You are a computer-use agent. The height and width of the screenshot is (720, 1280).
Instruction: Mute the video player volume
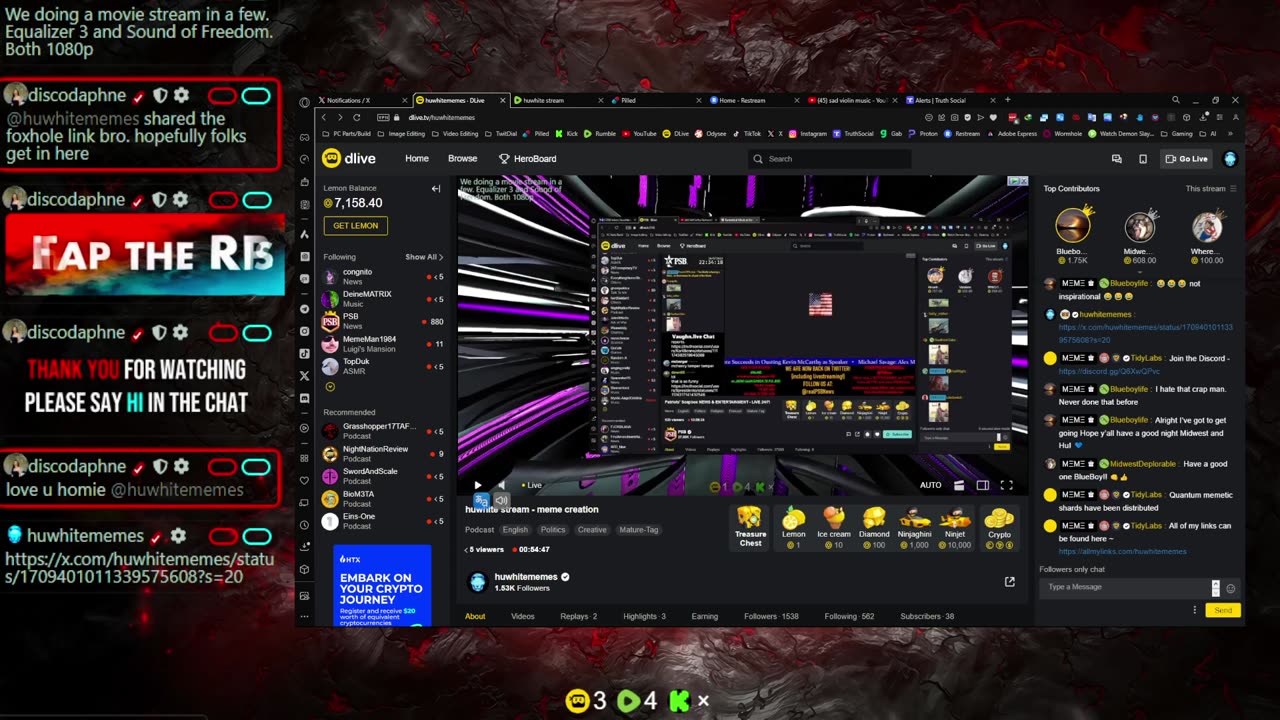click(501, 485)
